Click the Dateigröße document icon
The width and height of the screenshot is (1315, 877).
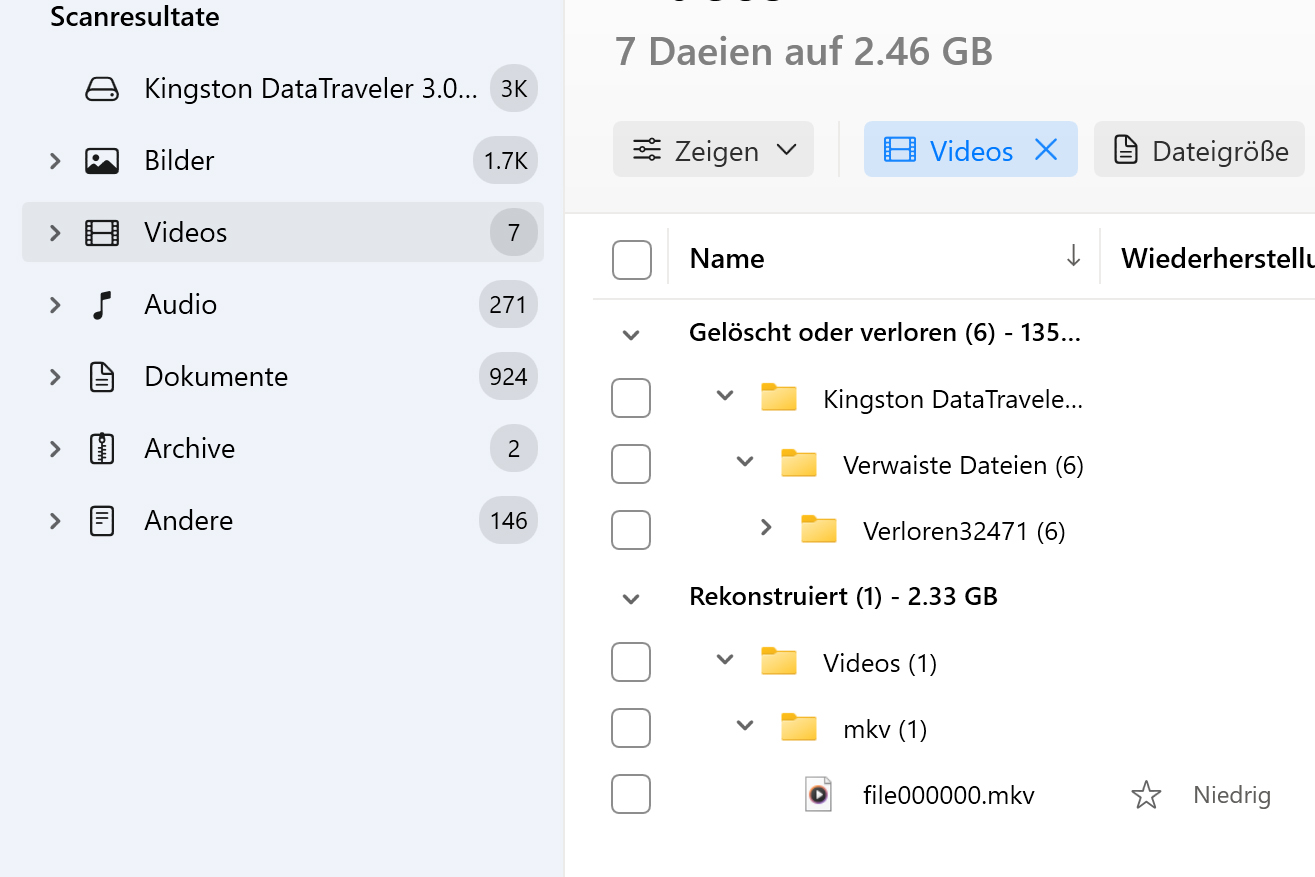[x=1126, y=151]
